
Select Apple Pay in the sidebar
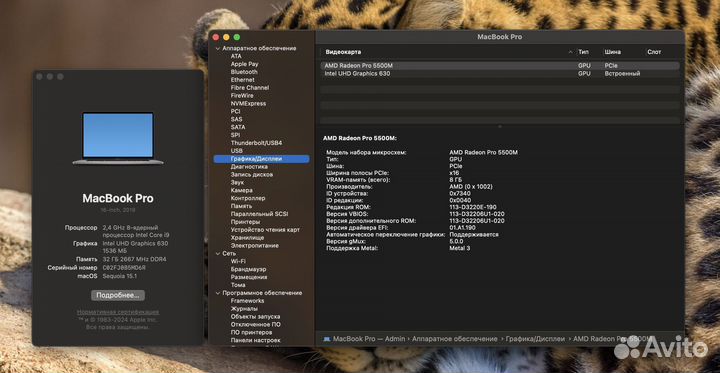(244, 64)
